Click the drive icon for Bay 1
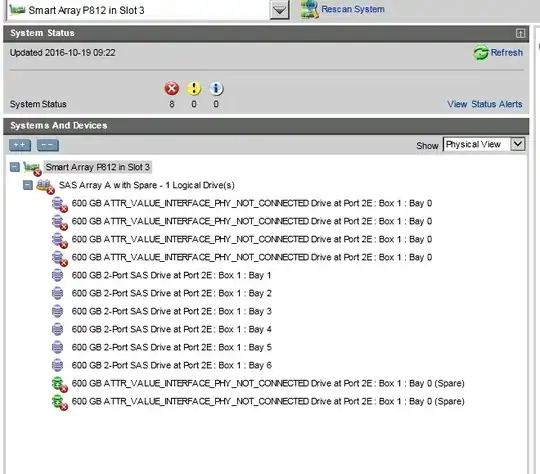This screenshot has width=540, height=474. [58, 275]
